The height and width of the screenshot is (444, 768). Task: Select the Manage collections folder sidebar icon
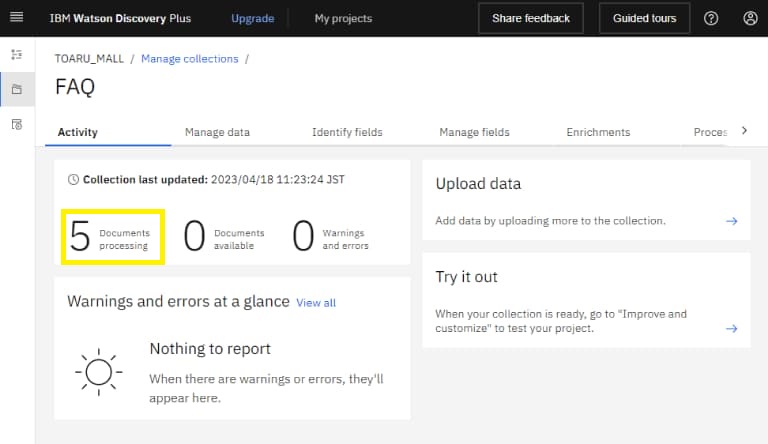coord(16,89)
